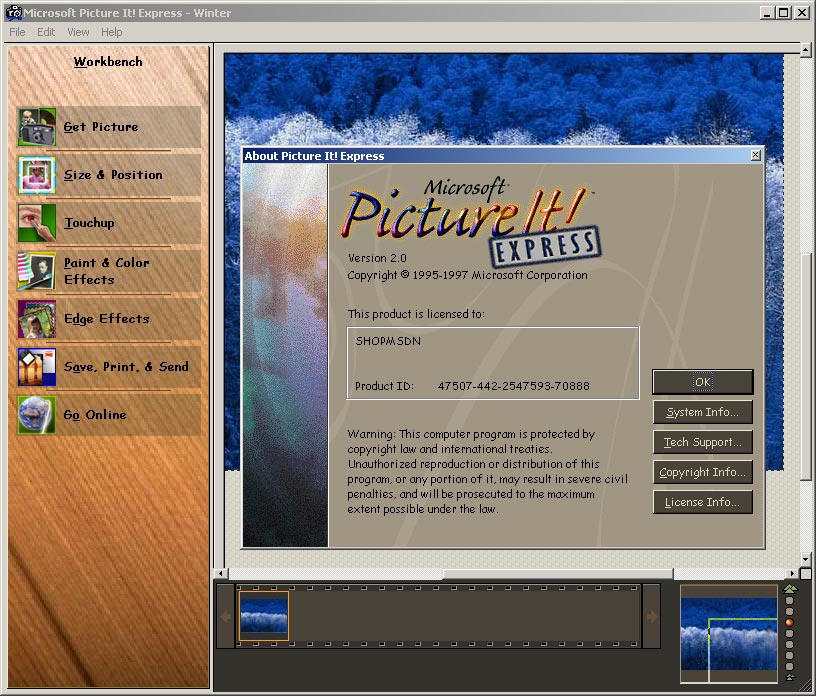The height and width of the screenshot is (696, 816).
Task: Open the File menu
Action: pos(17,32)
